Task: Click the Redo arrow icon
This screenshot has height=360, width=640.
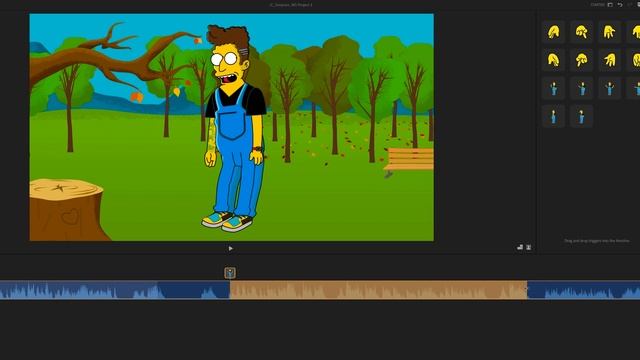Action: tap(630, 4)
